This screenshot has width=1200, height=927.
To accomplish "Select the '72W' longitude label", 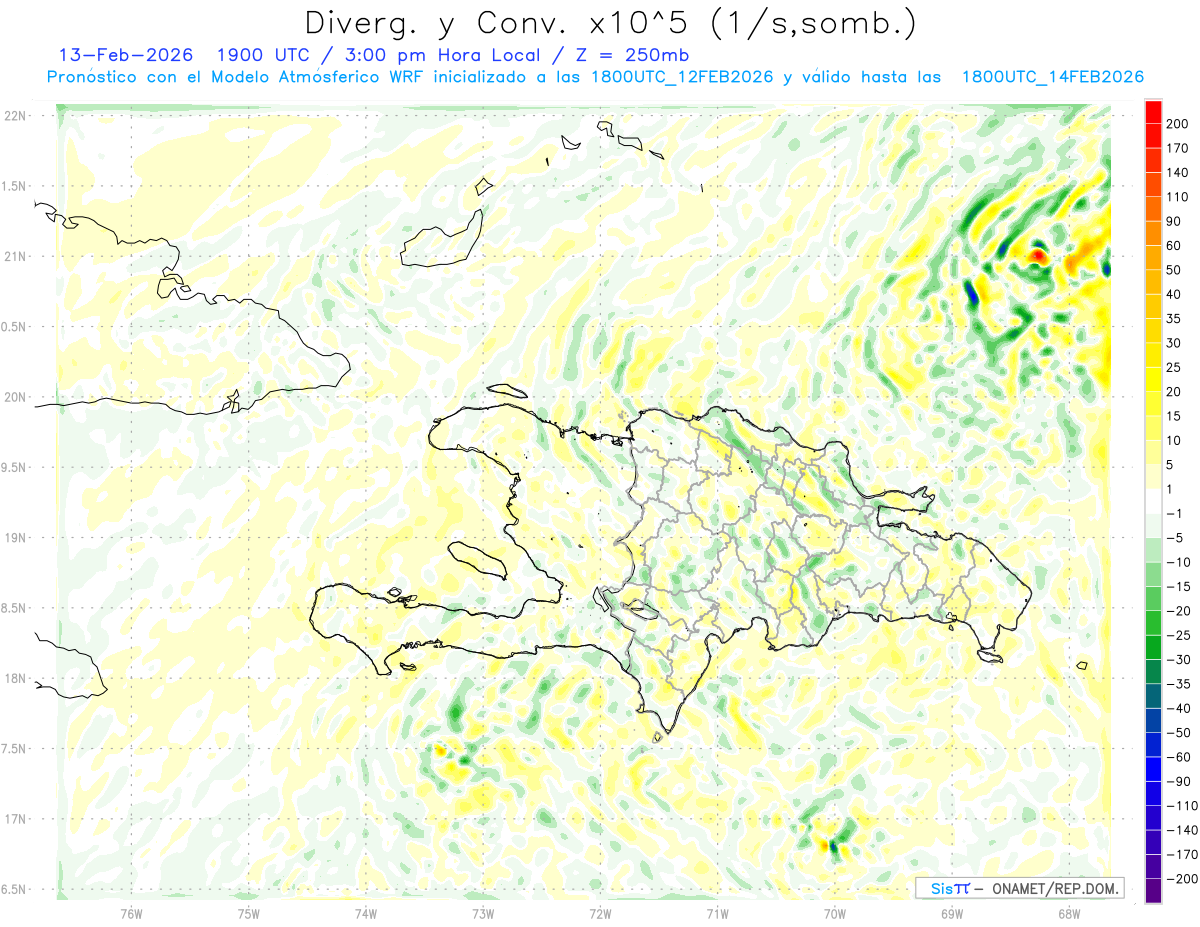I will pos(600,913).
